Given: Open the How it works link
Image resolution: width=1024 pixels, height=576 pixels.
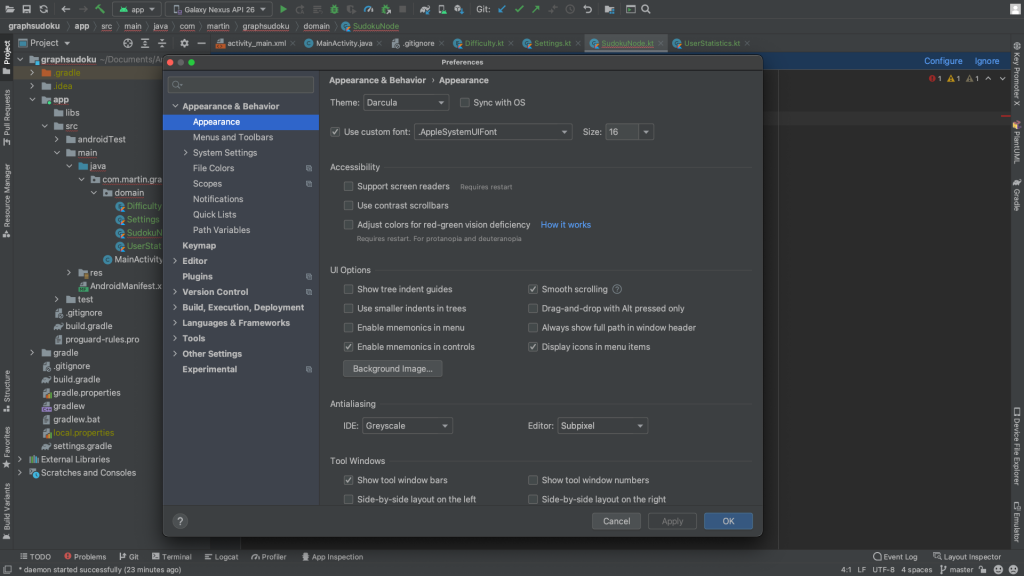Looking at the screenshot, I should pos(565,225).
